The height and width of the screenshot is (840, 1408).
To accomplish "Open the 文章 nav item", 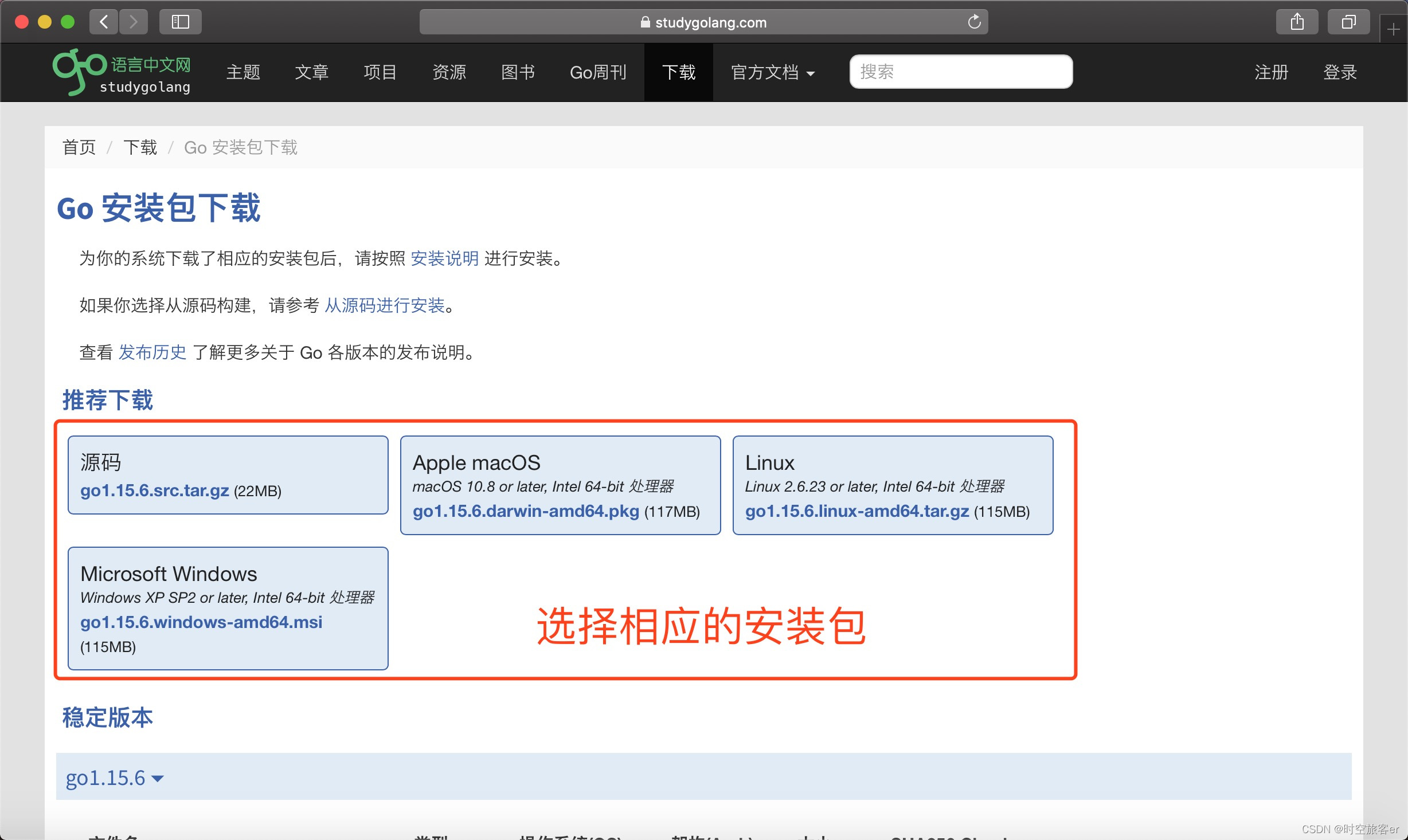I will click(x=311, y=72).
